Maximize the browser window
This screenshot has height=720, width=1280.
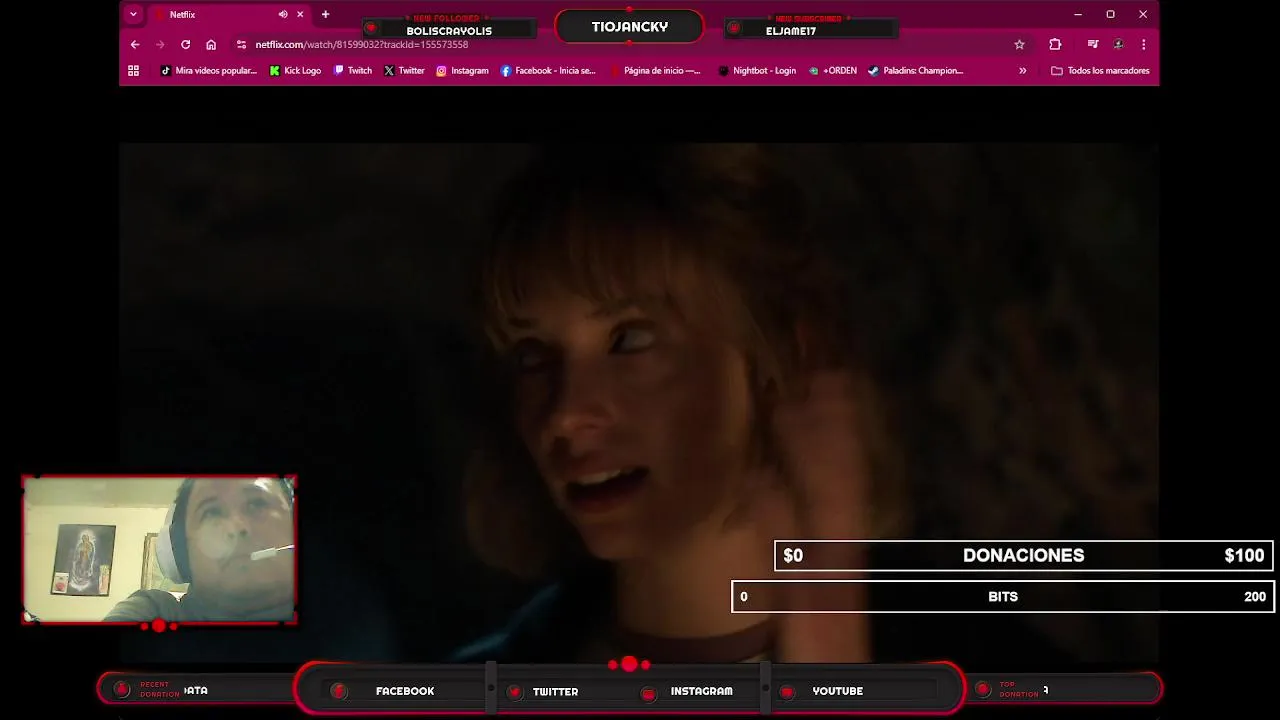[1110, 14]
